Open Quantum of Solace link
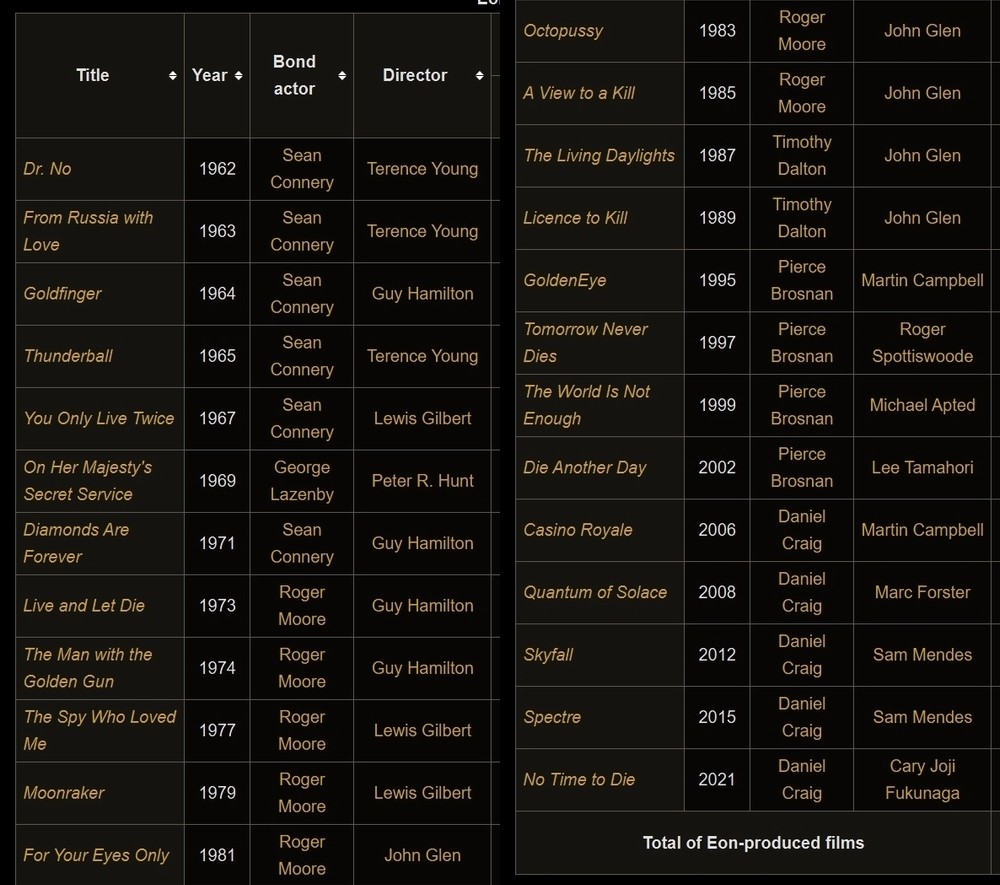The image size is (1000, 885). pos(595,592)
